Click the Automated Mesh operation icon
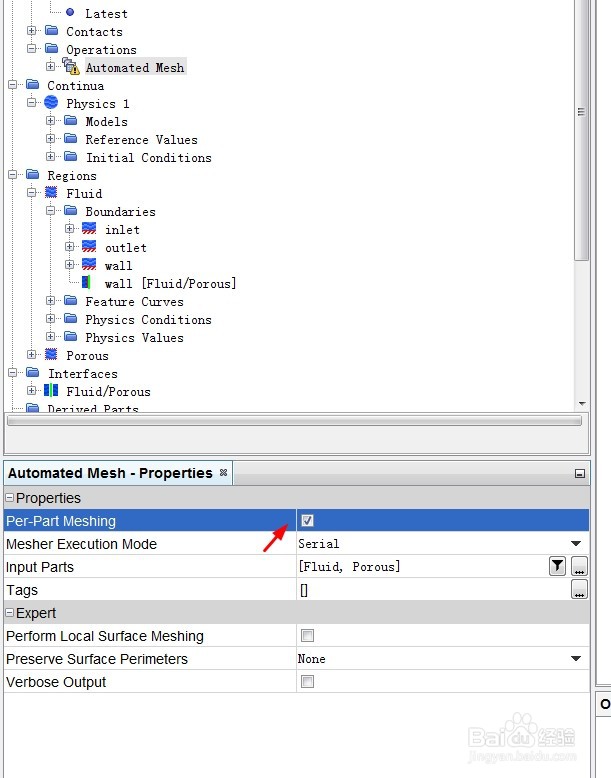Screen dimensions: 611x778 point(71,67)
